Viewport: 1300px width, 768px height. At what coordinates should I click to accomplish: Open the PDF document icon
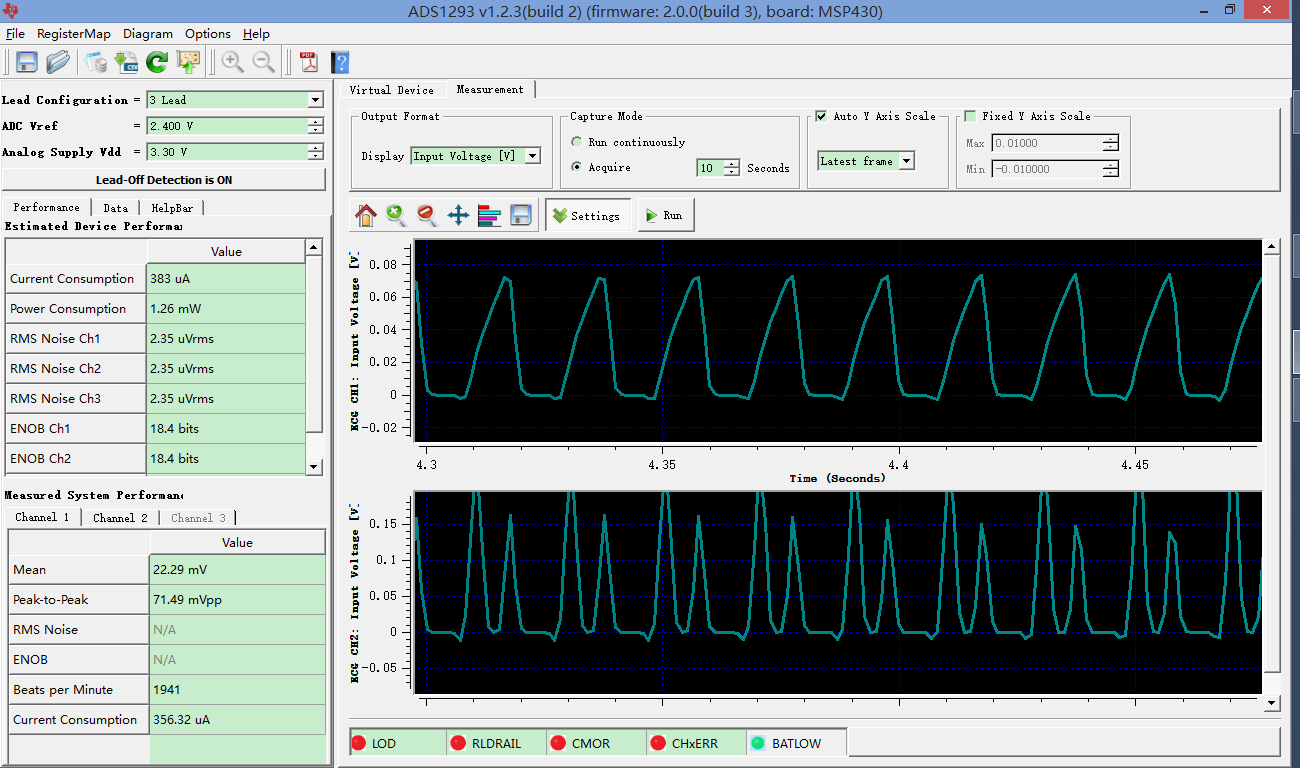point(309,62)
